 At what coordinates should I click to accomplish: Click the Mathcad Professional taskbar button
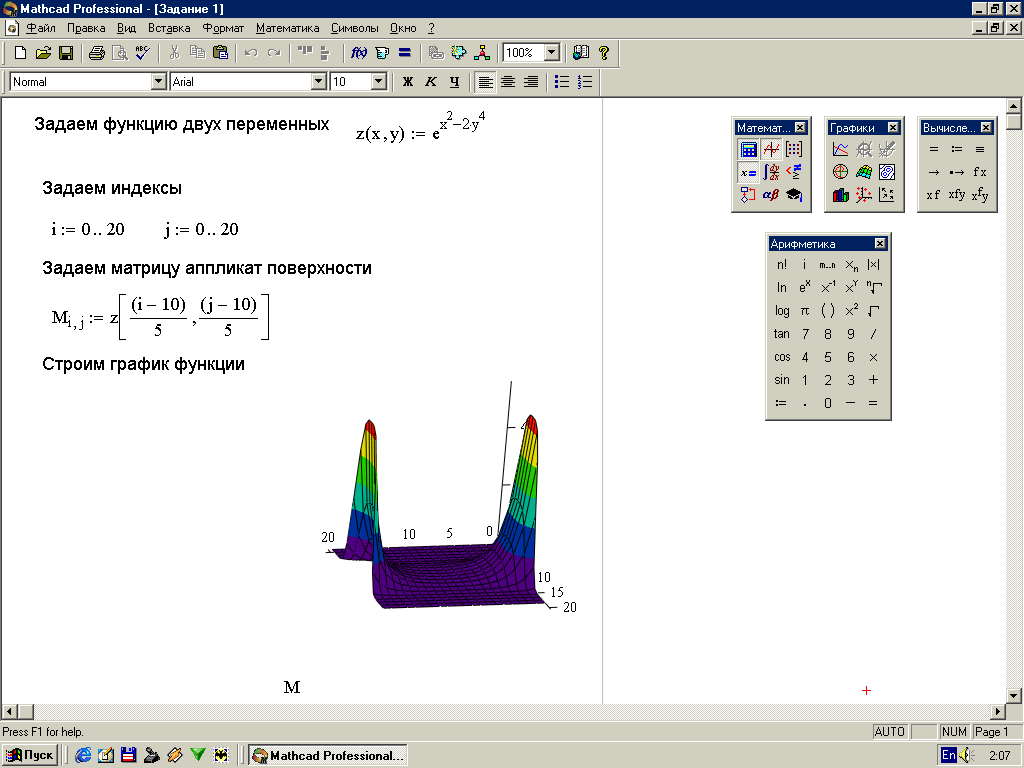328,756
